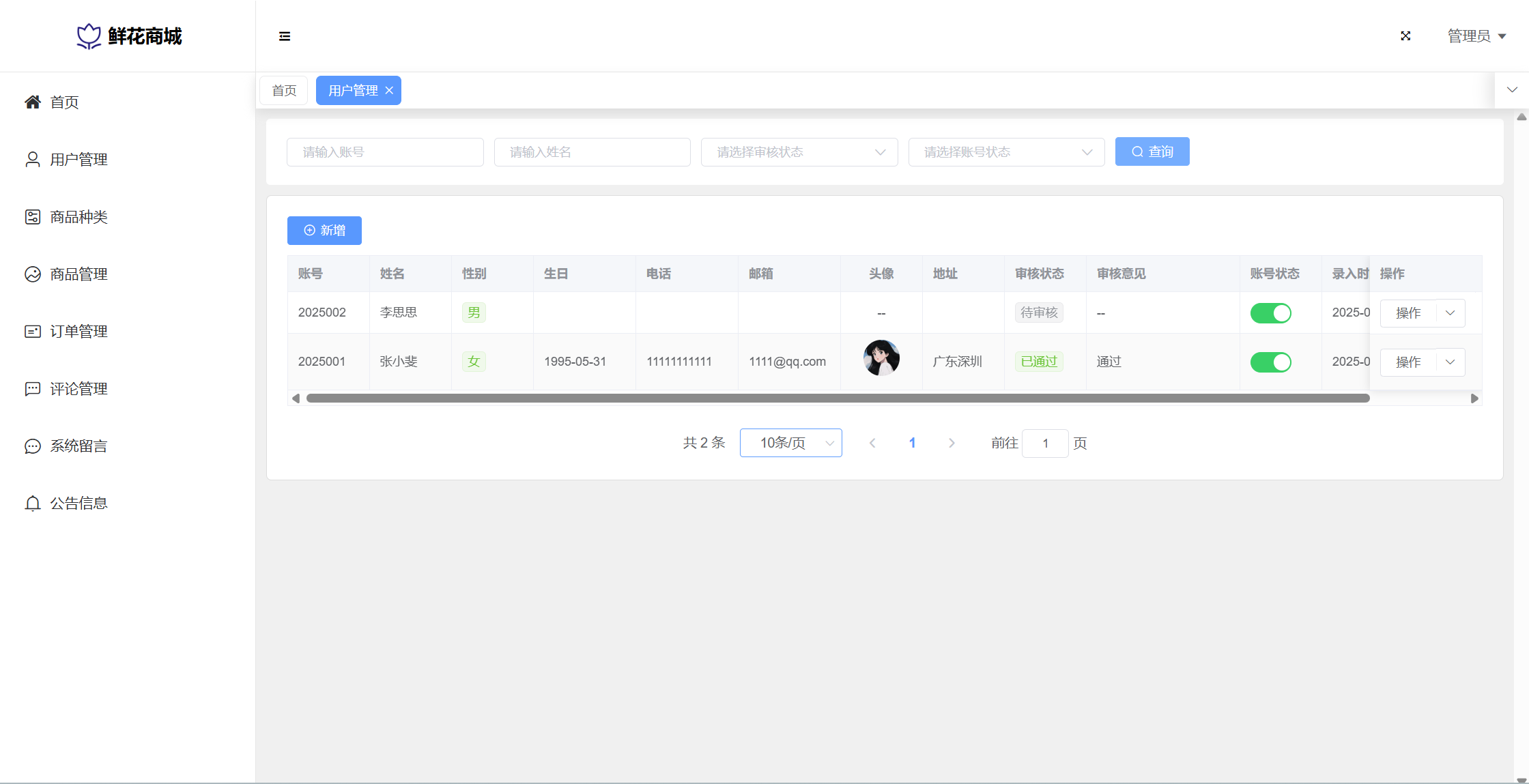Expand 操作 dropdown arrow for account 2025002
This screenshot has width=1529, height=784.
click(x=1451, y=313)
